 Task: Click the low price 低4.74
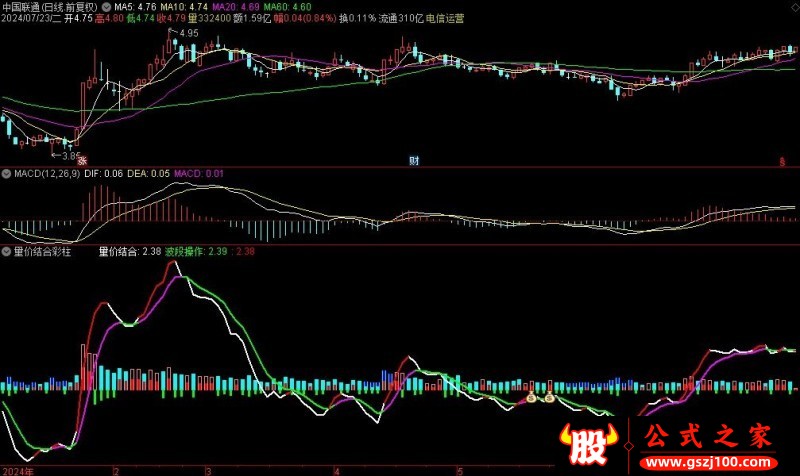pyautogui.click(x=140, y=18)
